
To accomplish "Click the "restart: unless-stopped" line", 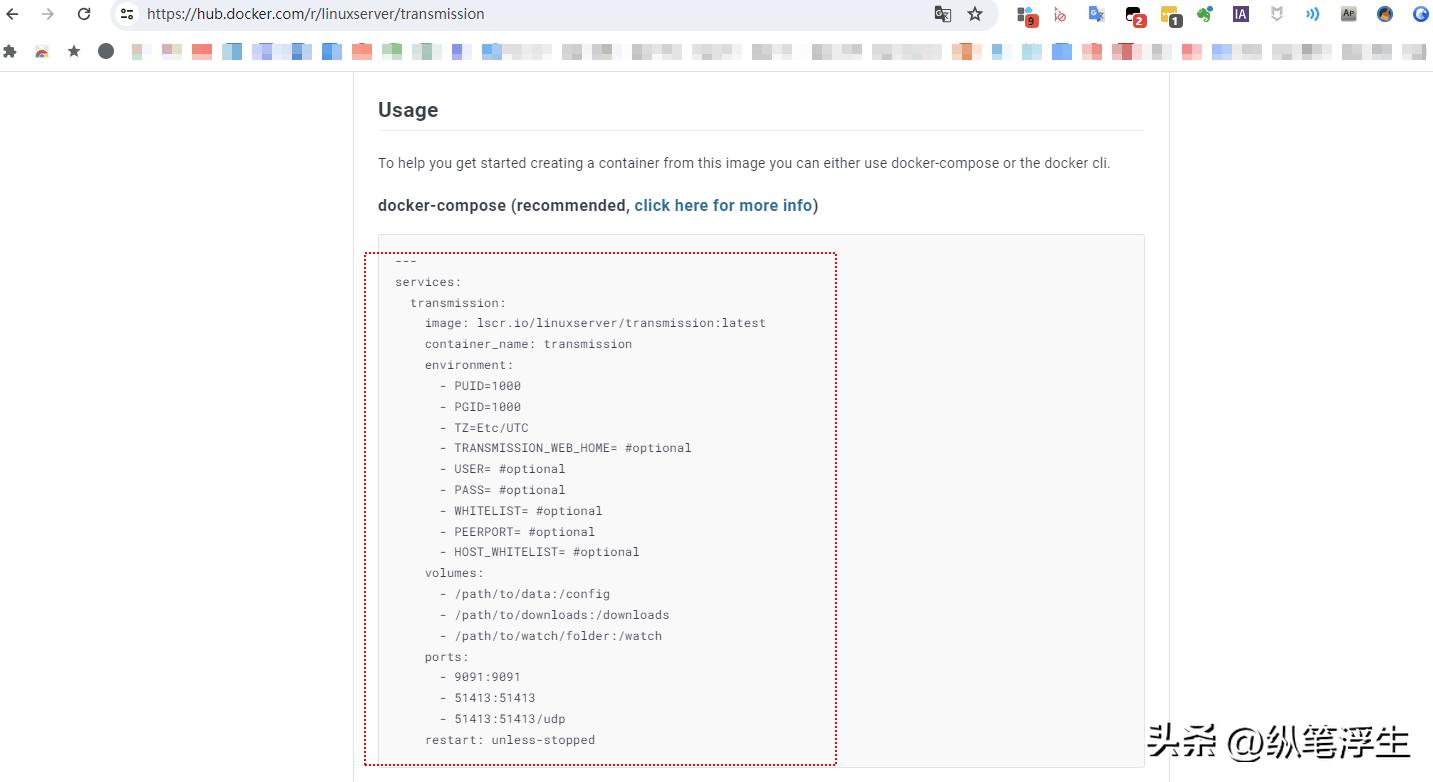I will click(x=510, y=740).
